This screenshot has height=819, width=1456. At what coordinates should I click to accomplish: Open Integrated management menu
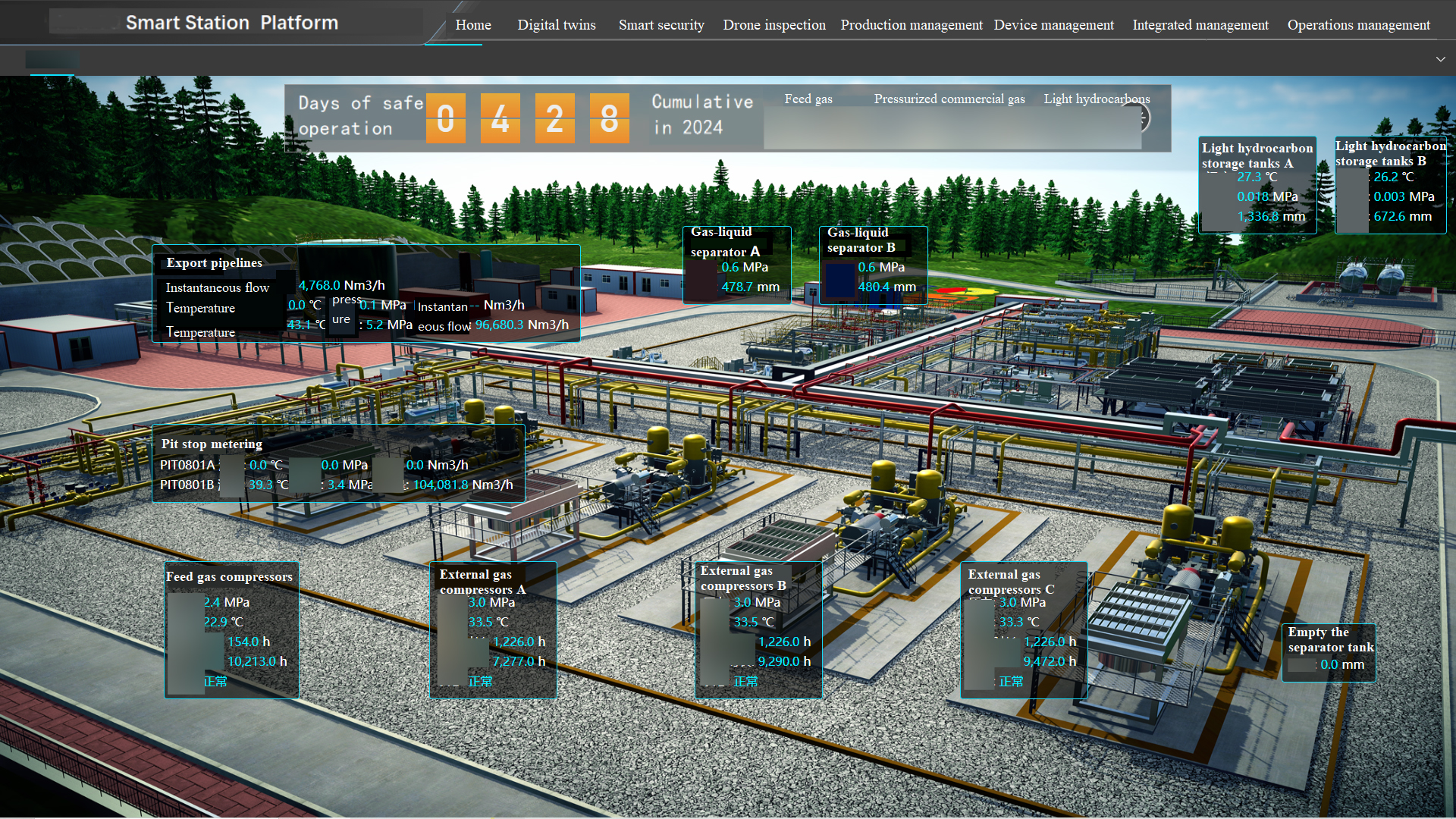point(1200,25)
